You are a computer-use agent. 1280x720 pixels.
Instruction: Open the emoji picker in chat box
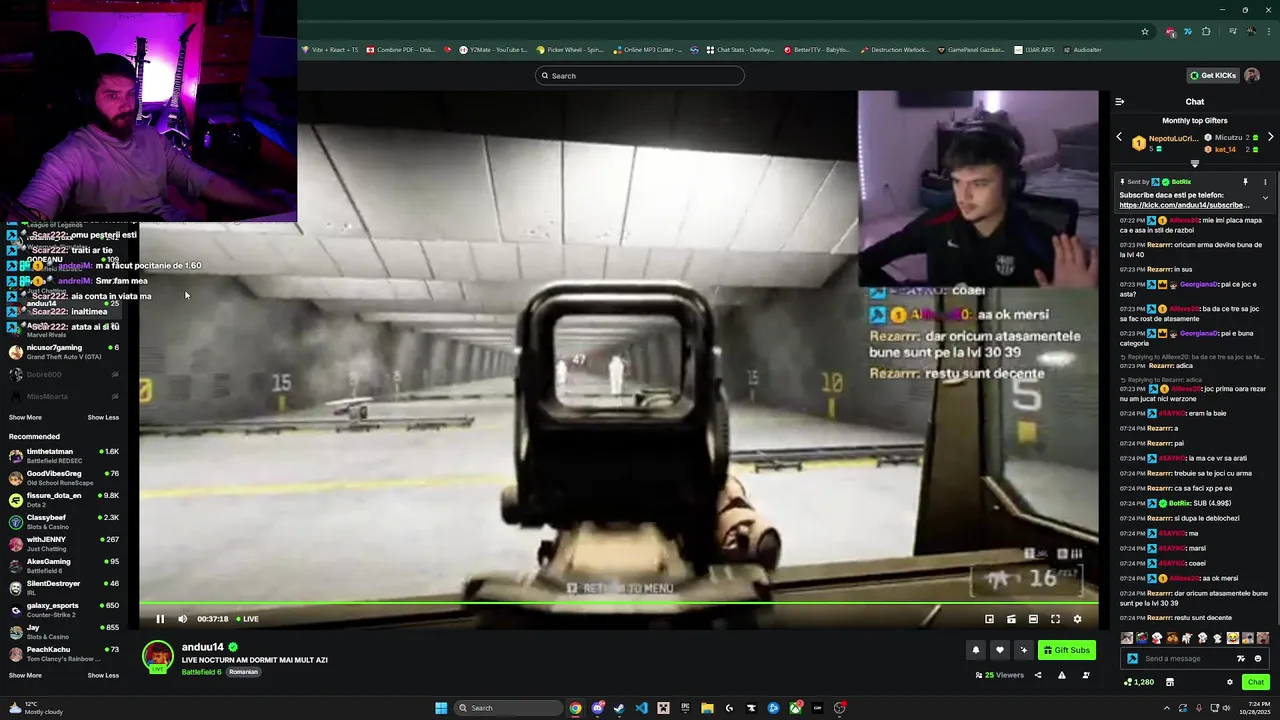click(1258, 658)
